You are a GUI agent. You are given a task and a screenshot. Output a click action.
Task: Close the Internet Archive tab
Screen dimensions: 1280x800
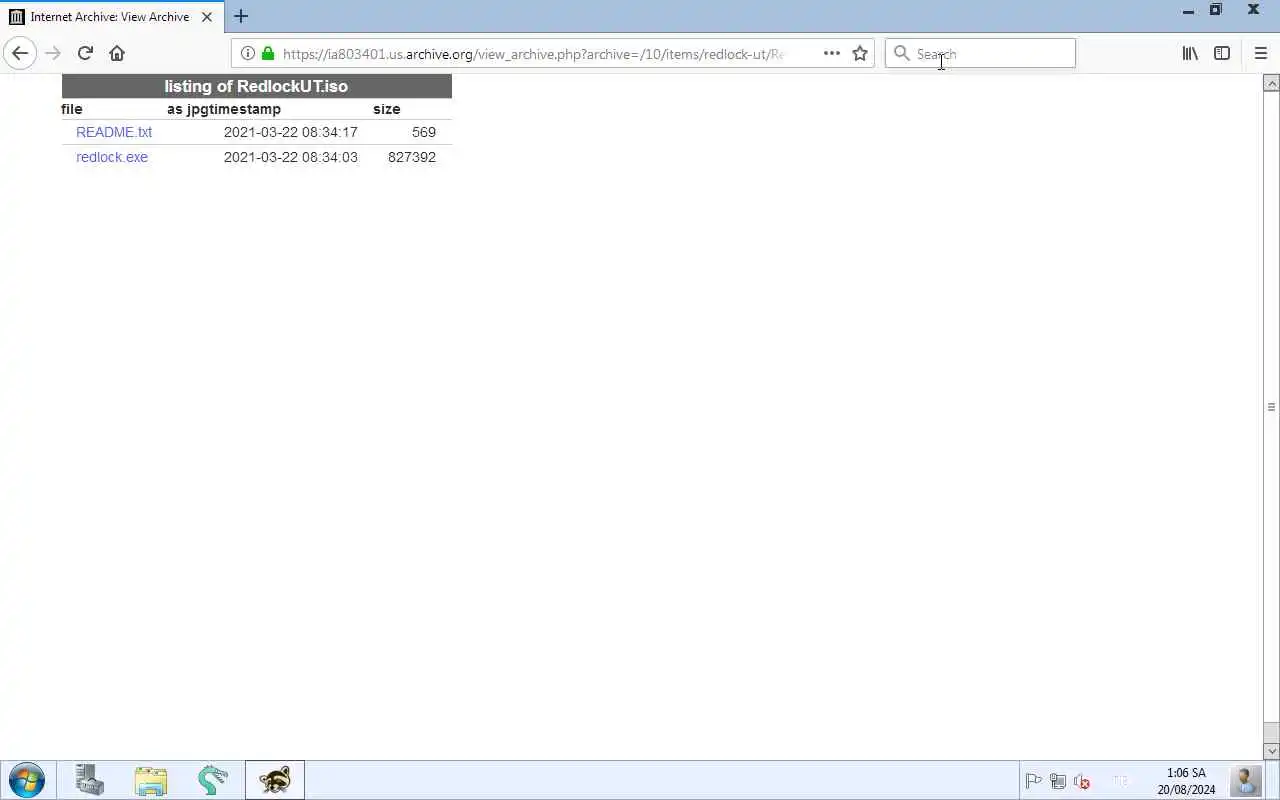click(x=207, y=16)
